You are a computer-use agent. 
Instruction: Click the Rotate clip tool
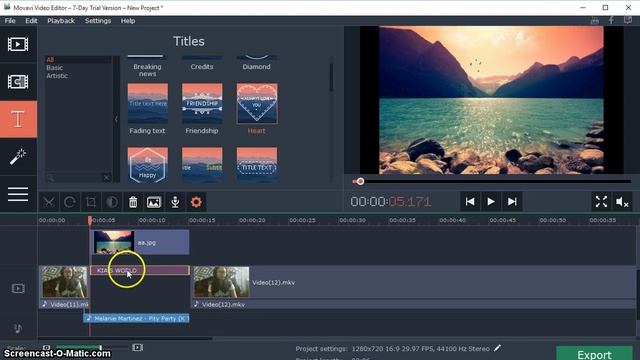coord(70,202)
